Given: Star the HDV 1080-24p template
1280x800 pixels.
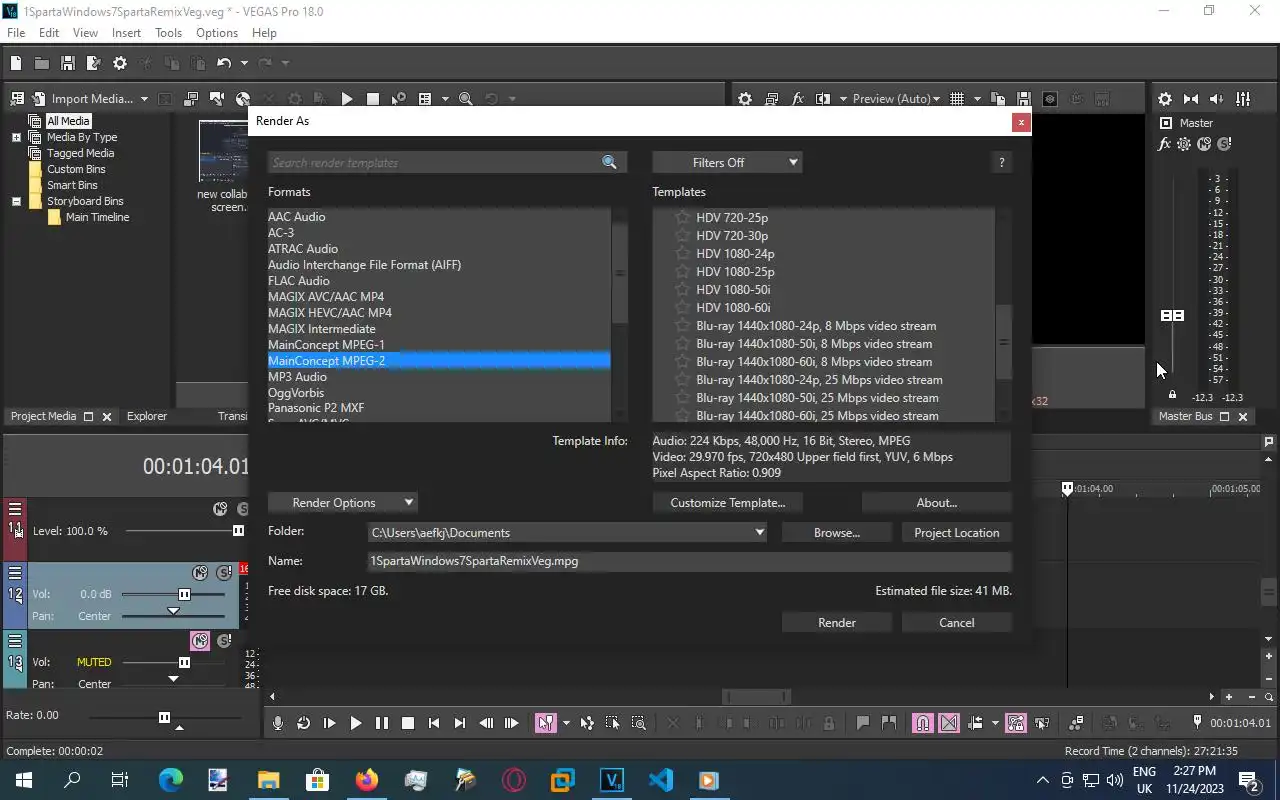Looking at the screenshot, I should pos(682,253).
